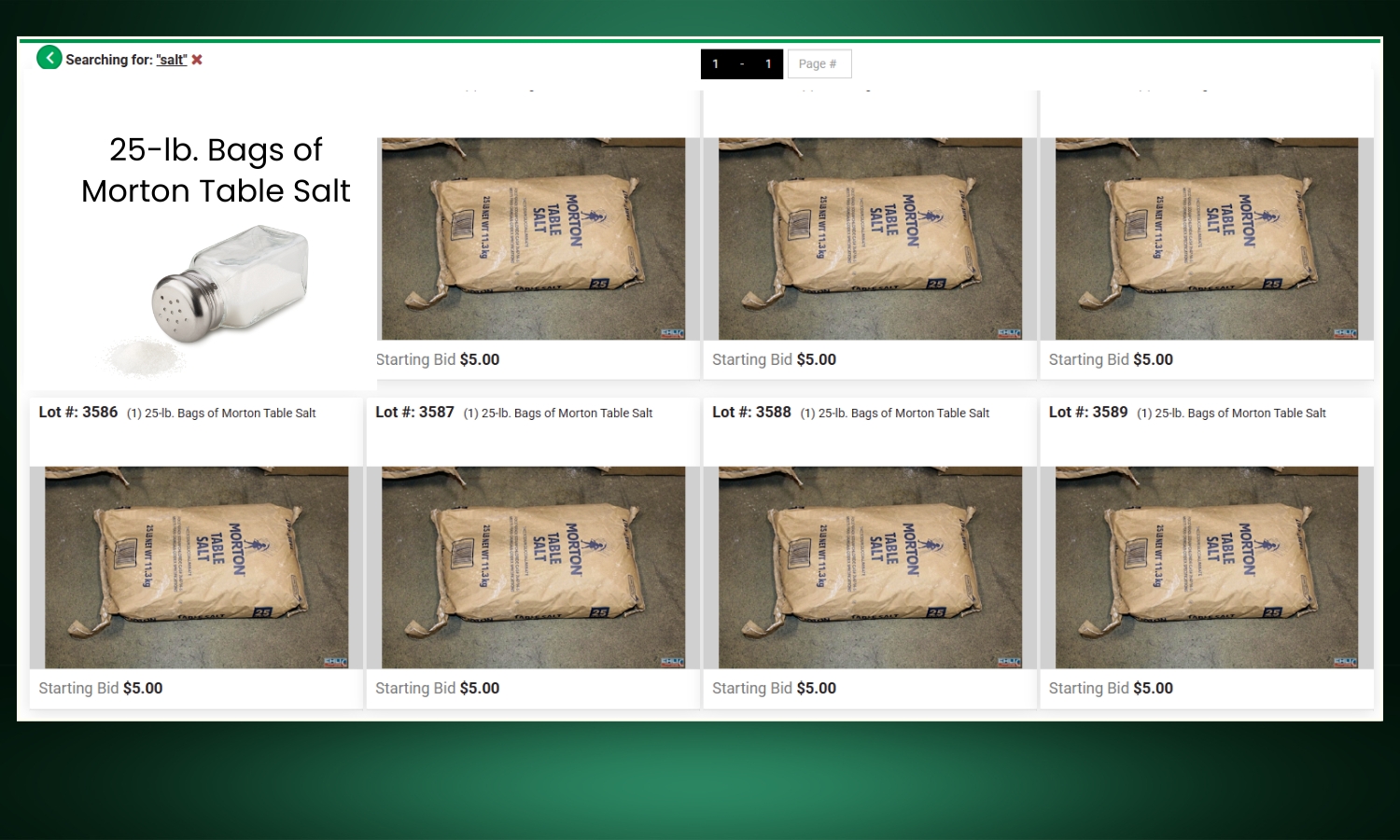This screenshot has width=1400, height=840.
Task: Open the "salt" search term link
Action: 172,60
